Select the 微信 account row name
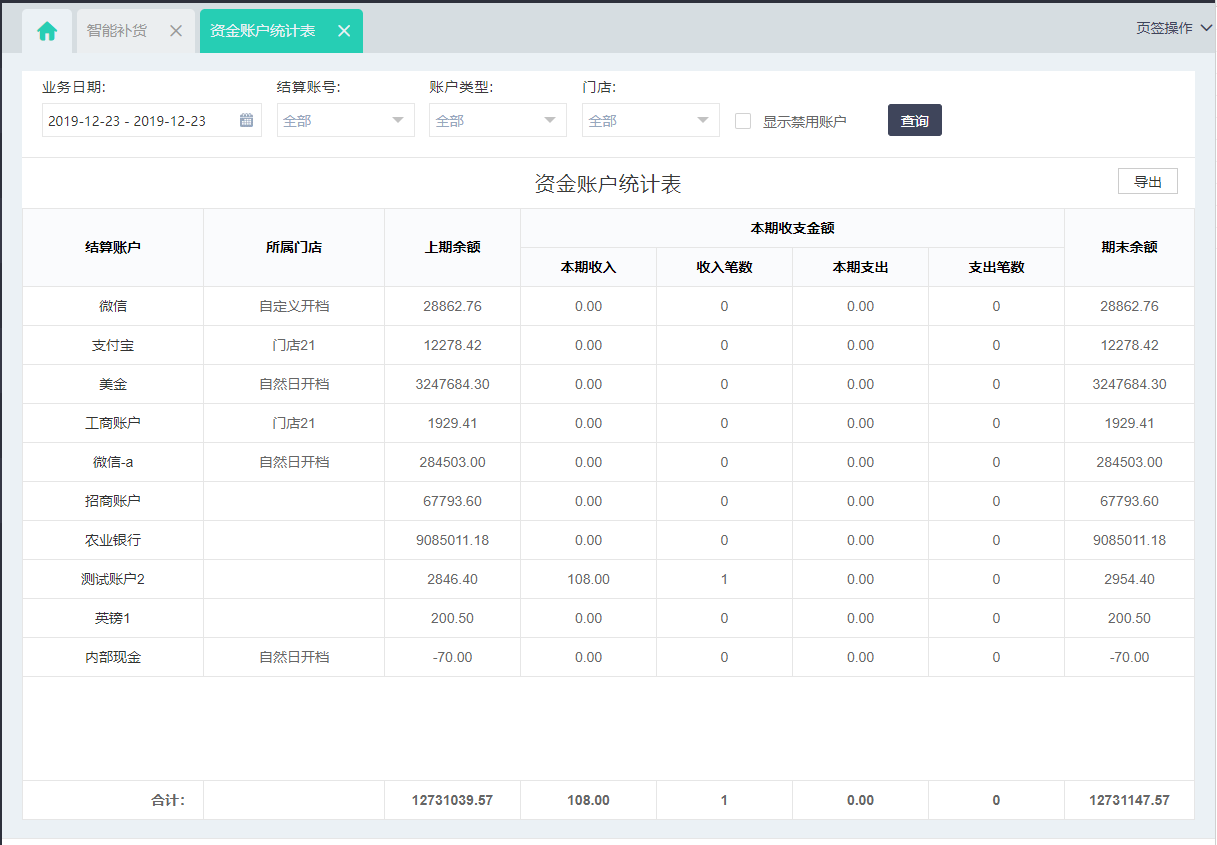The height and width of the screenshot is (845, 1217). pyautogui.click(x=113, y=306)
